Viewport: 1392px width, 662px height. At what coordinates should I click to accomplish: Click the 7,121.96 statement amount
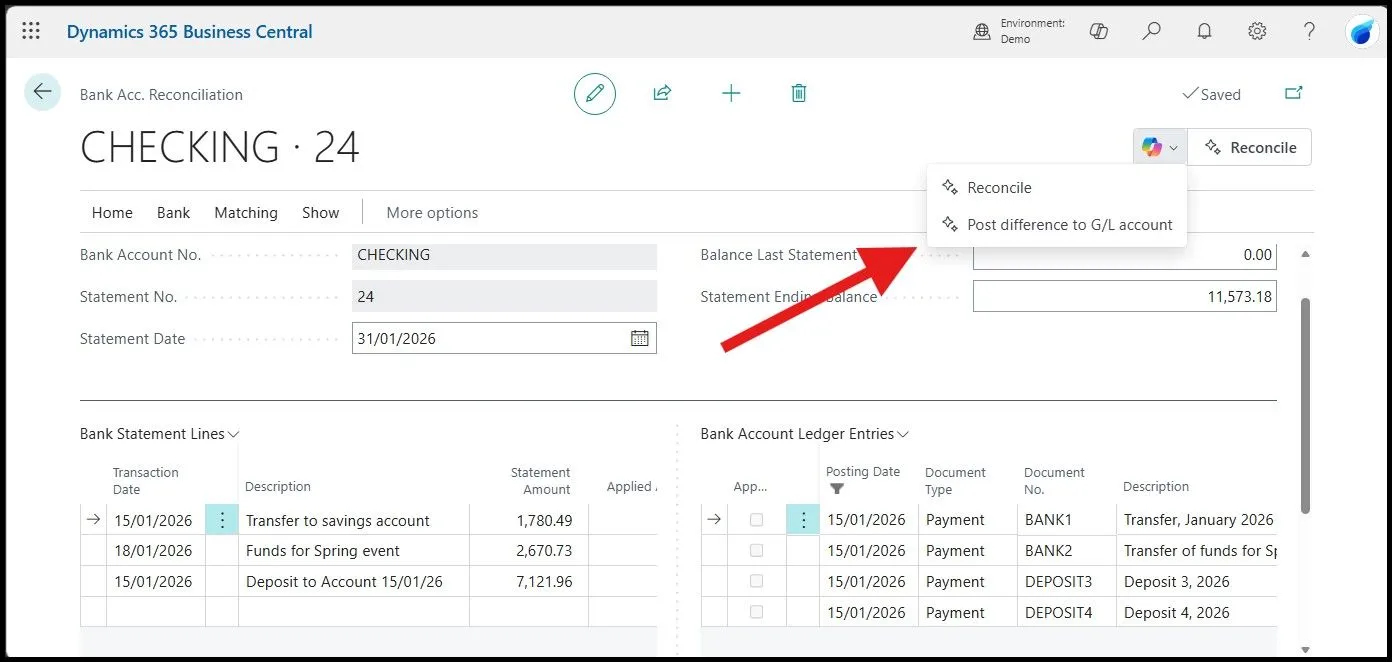click(544, 582)
